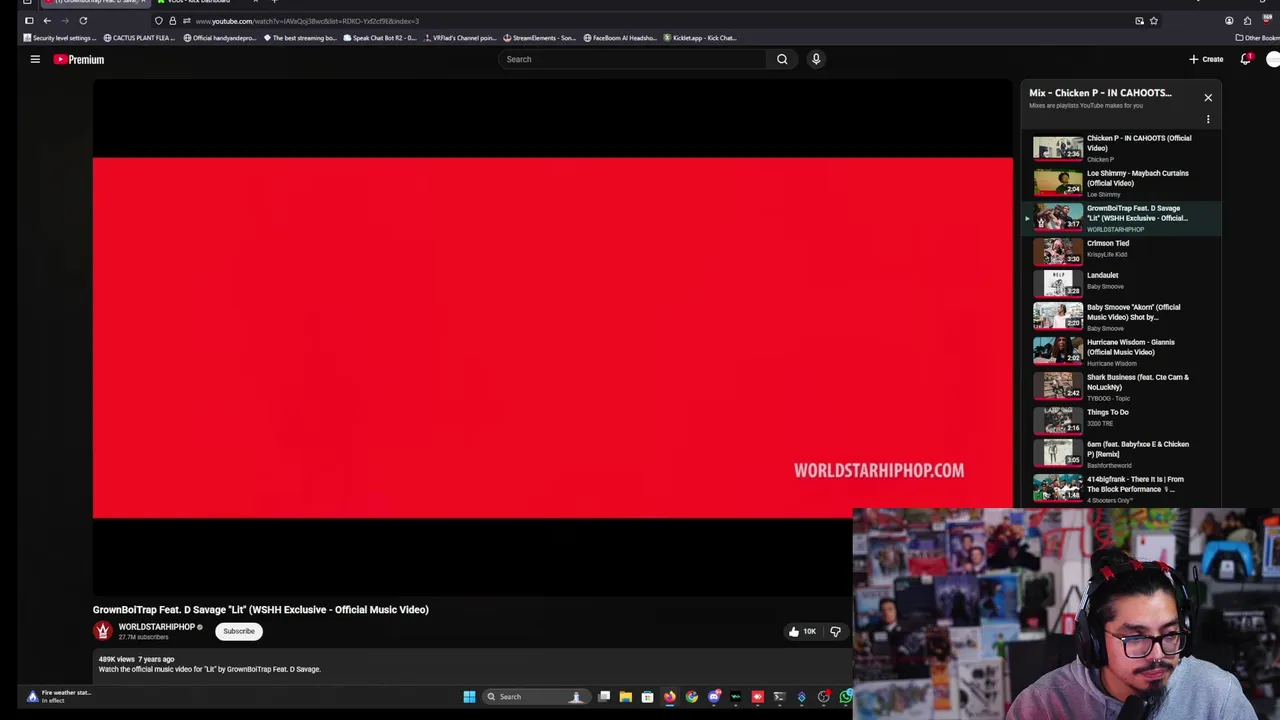
Task: Open Task View from the taskbar
Action: 604,697
